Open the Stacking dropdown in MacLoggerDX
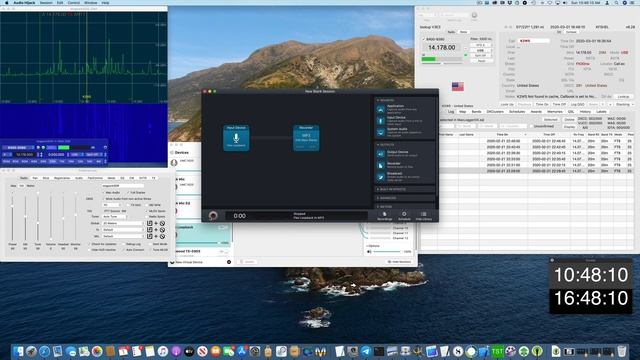The image size is (640, 360). [x=624, y=104]
